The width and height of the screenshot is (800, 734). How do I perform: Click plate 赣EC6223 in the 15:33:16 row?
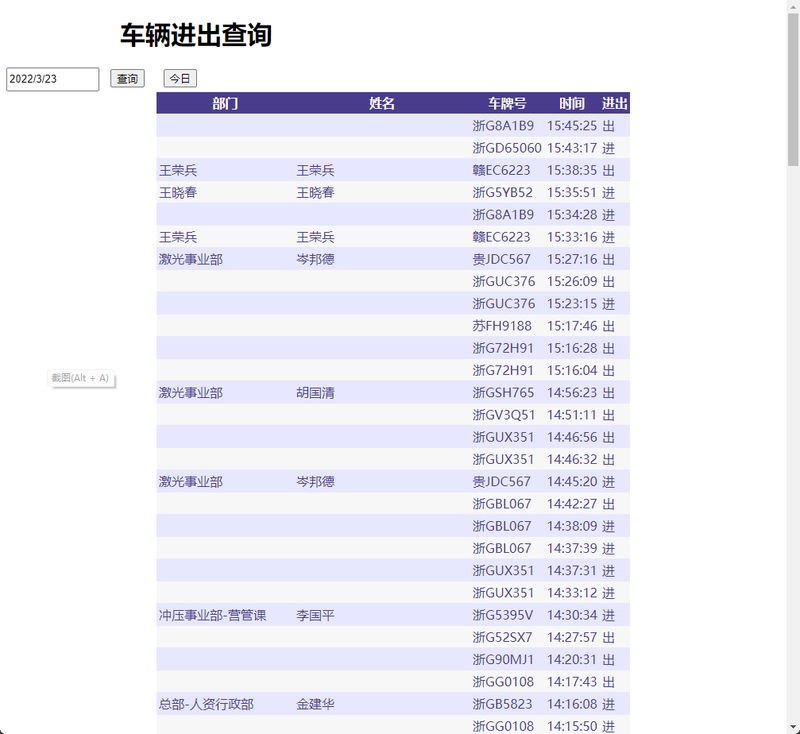coord(502,237)
